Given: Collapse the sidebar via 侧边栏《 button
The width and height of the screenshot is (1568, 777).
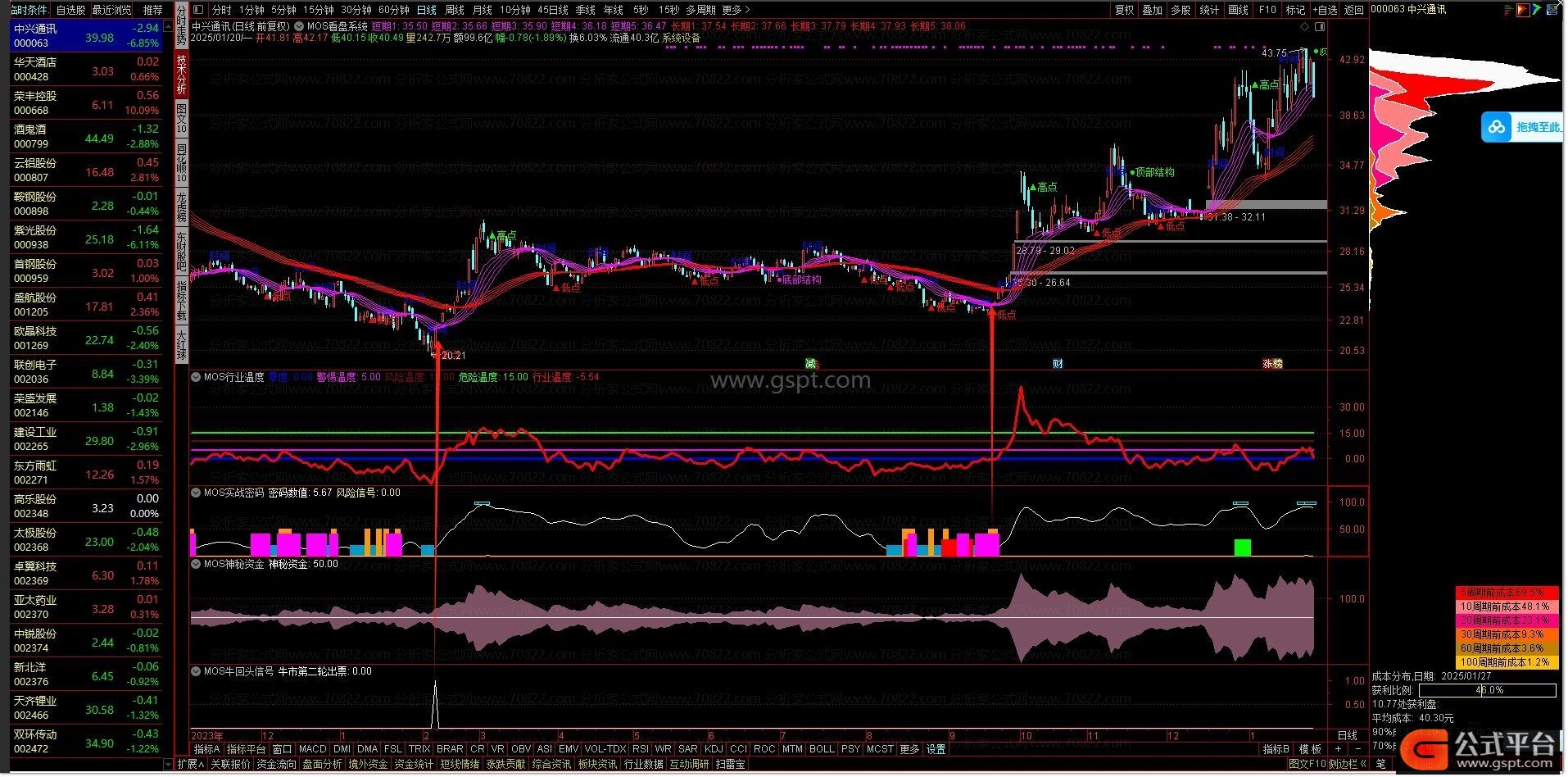Looking at the screenshot, I should (1348, 764).
